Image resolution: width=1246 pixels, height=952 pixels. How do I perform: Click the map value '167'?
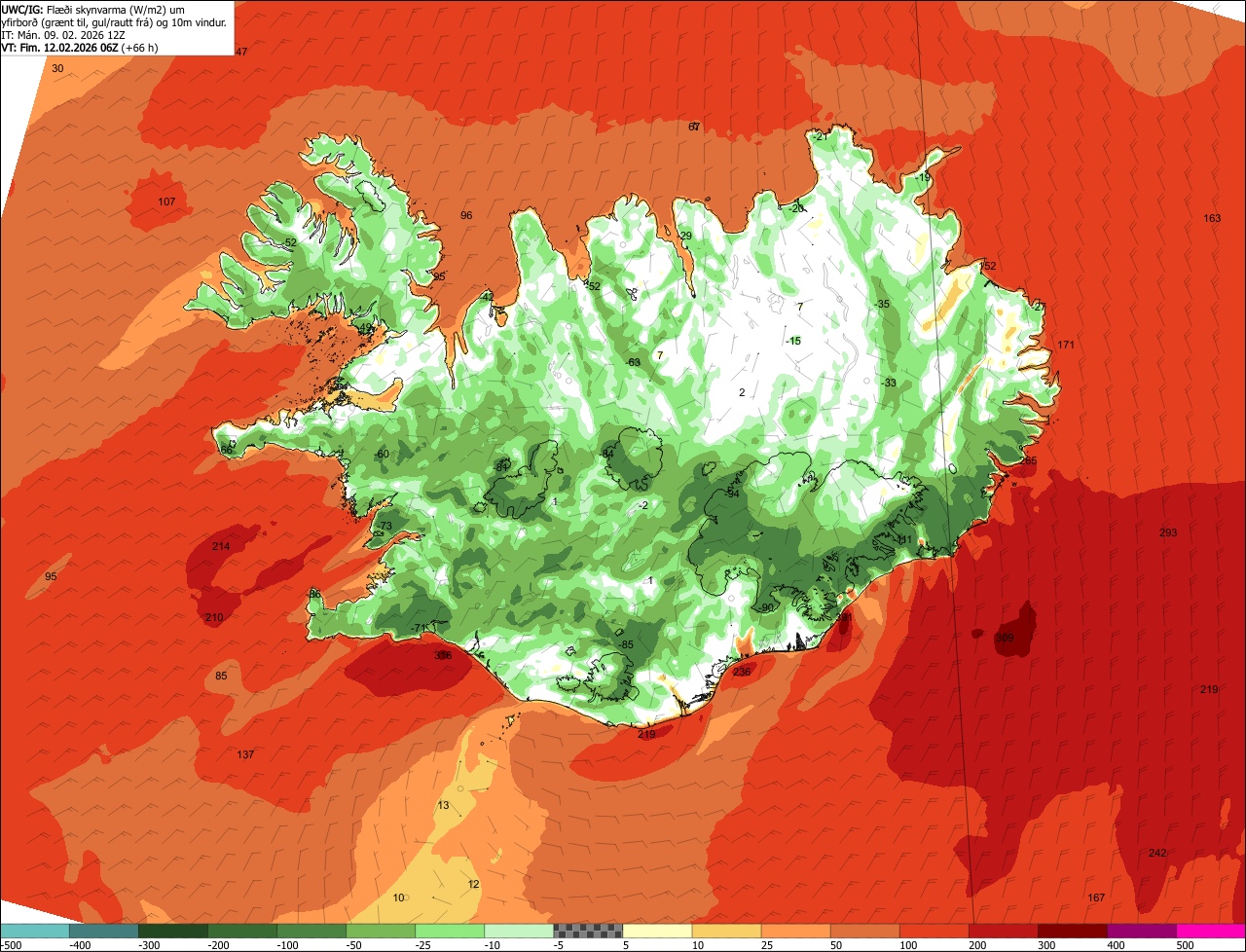click(1096, 897)
